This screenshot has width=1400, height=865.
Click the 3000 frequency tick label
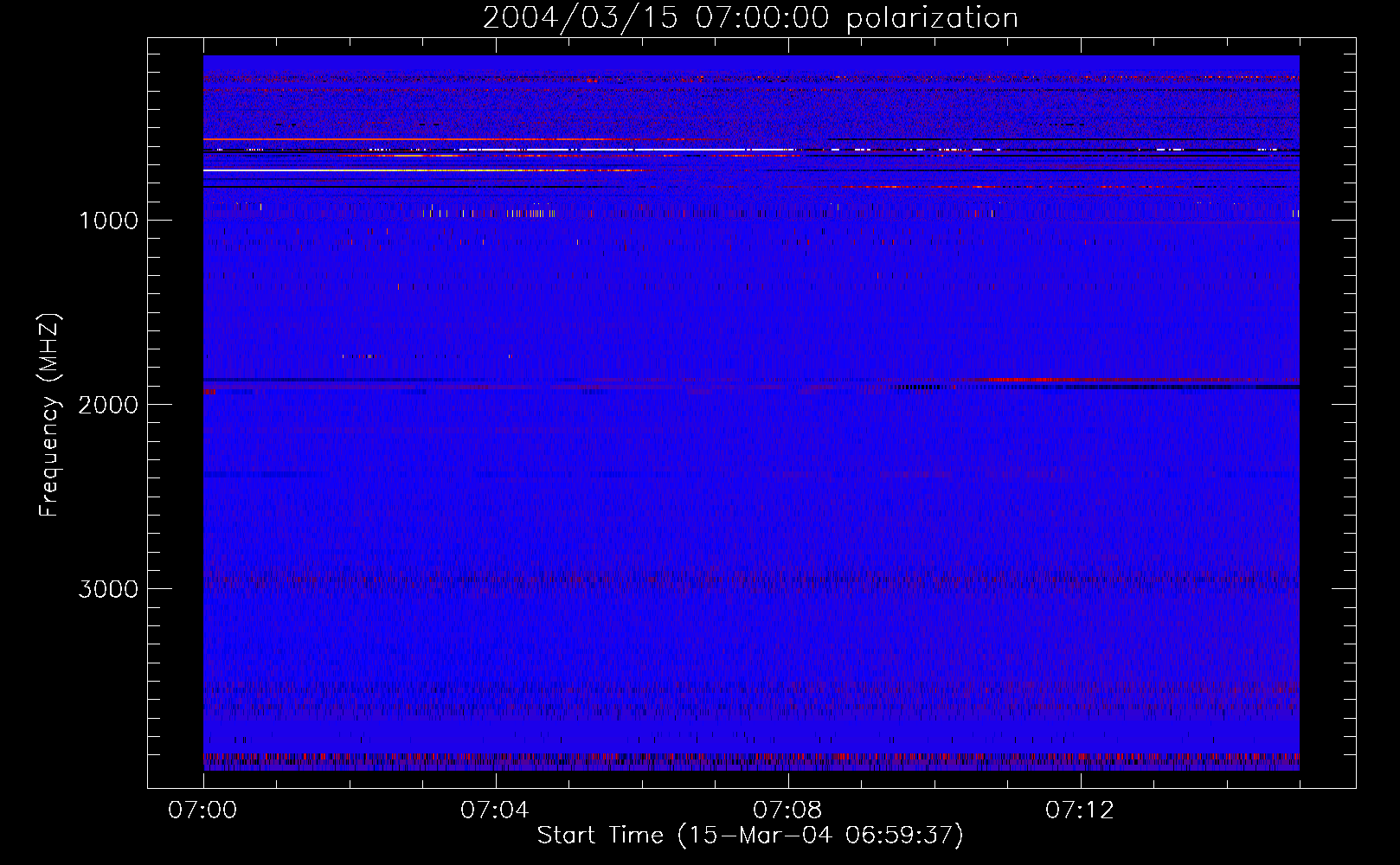[x=108, y=589]
